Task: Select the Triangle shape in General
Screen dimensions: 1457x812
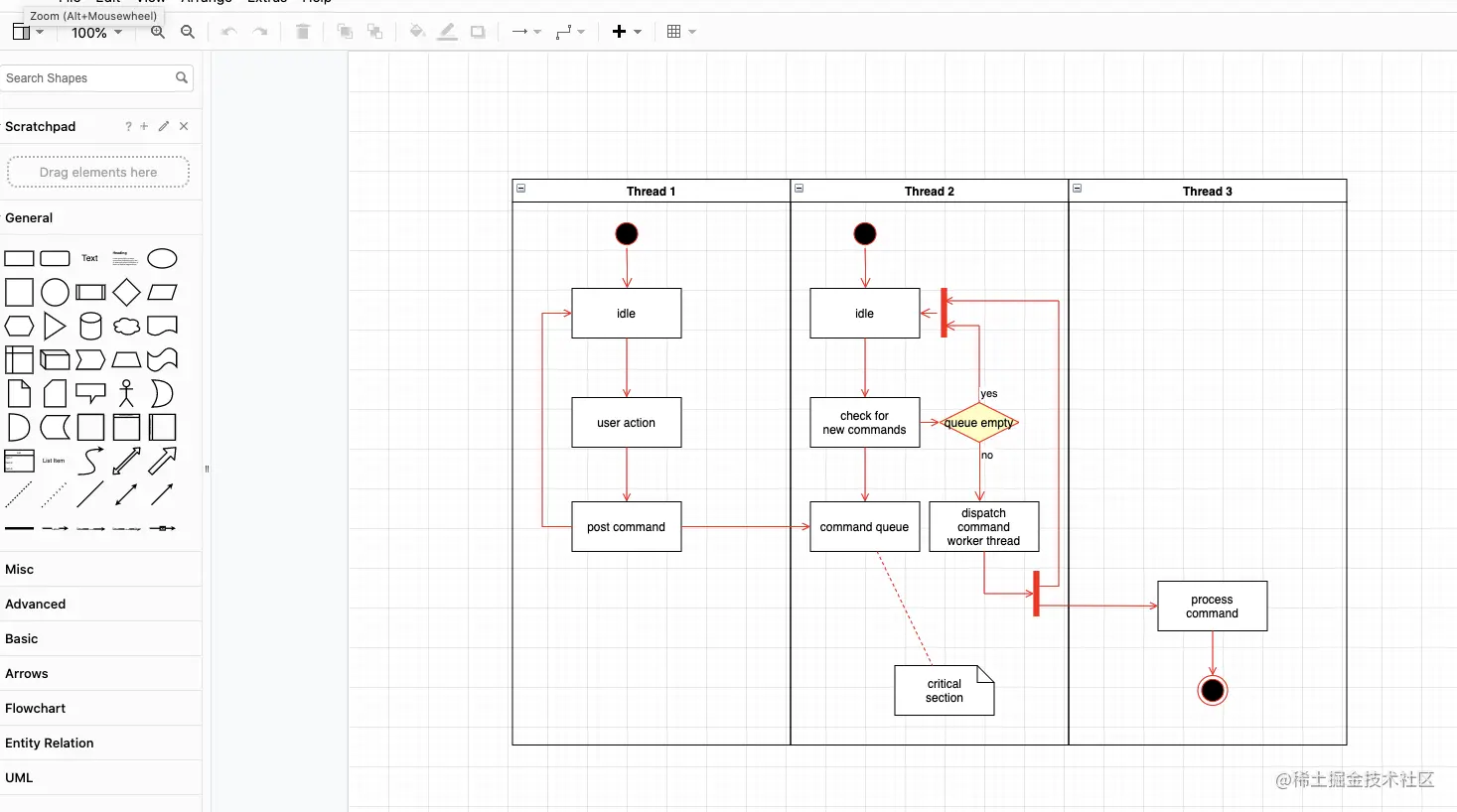Action: pyautogui.click(x=55, y=326)
